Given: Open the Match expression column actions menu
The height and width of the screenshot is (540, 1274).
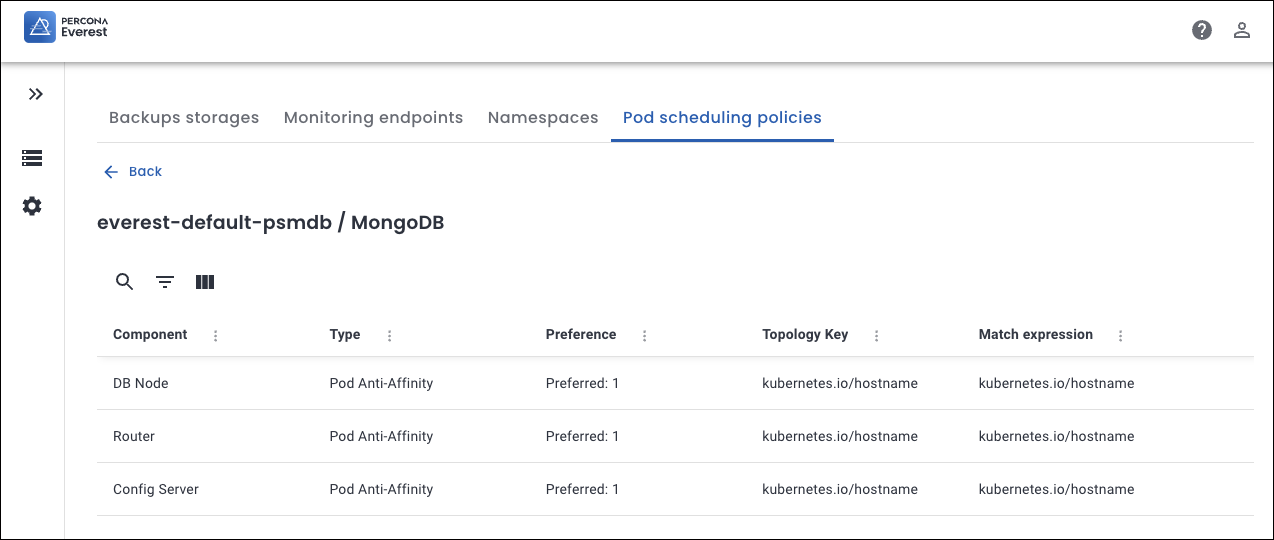Looking at the screenshot, I should [x=1121, y=336].
